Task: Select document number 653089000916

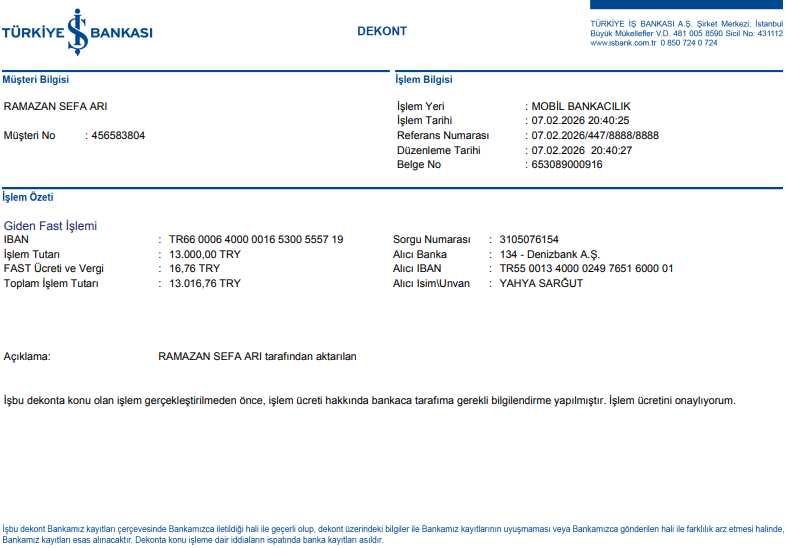Action: (567, 164)
